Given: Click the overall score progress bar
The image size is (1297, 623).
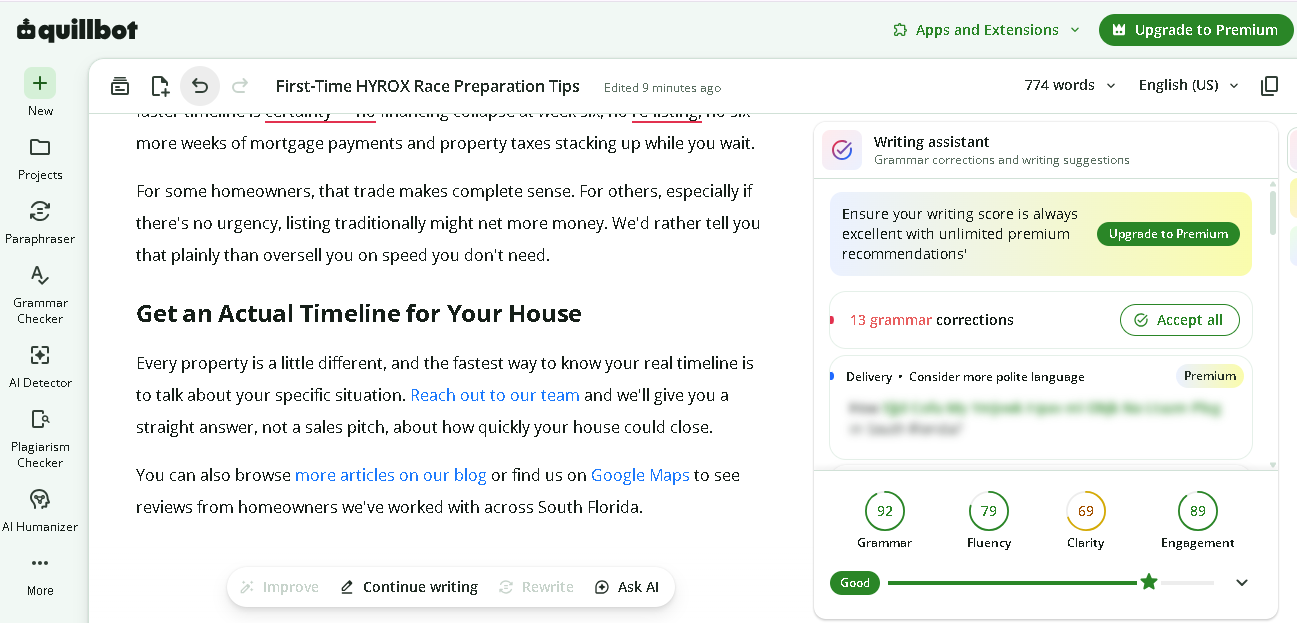Looking at the screenshot, I should 1051,583.
